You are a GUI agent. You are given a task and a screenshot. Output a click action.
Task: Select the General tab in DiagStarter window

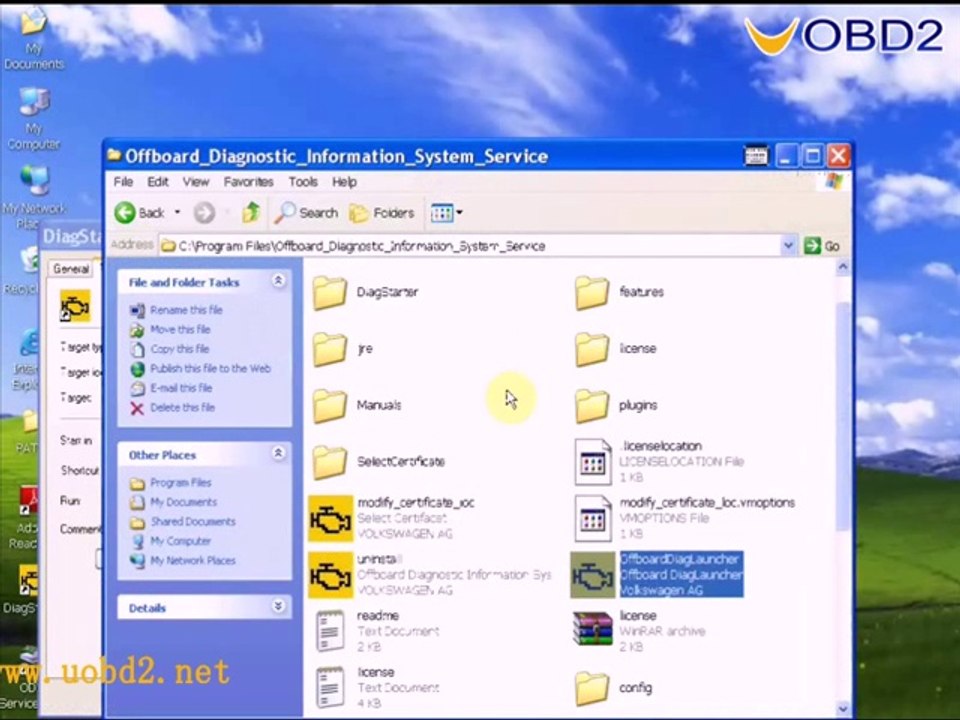(71, 269)
